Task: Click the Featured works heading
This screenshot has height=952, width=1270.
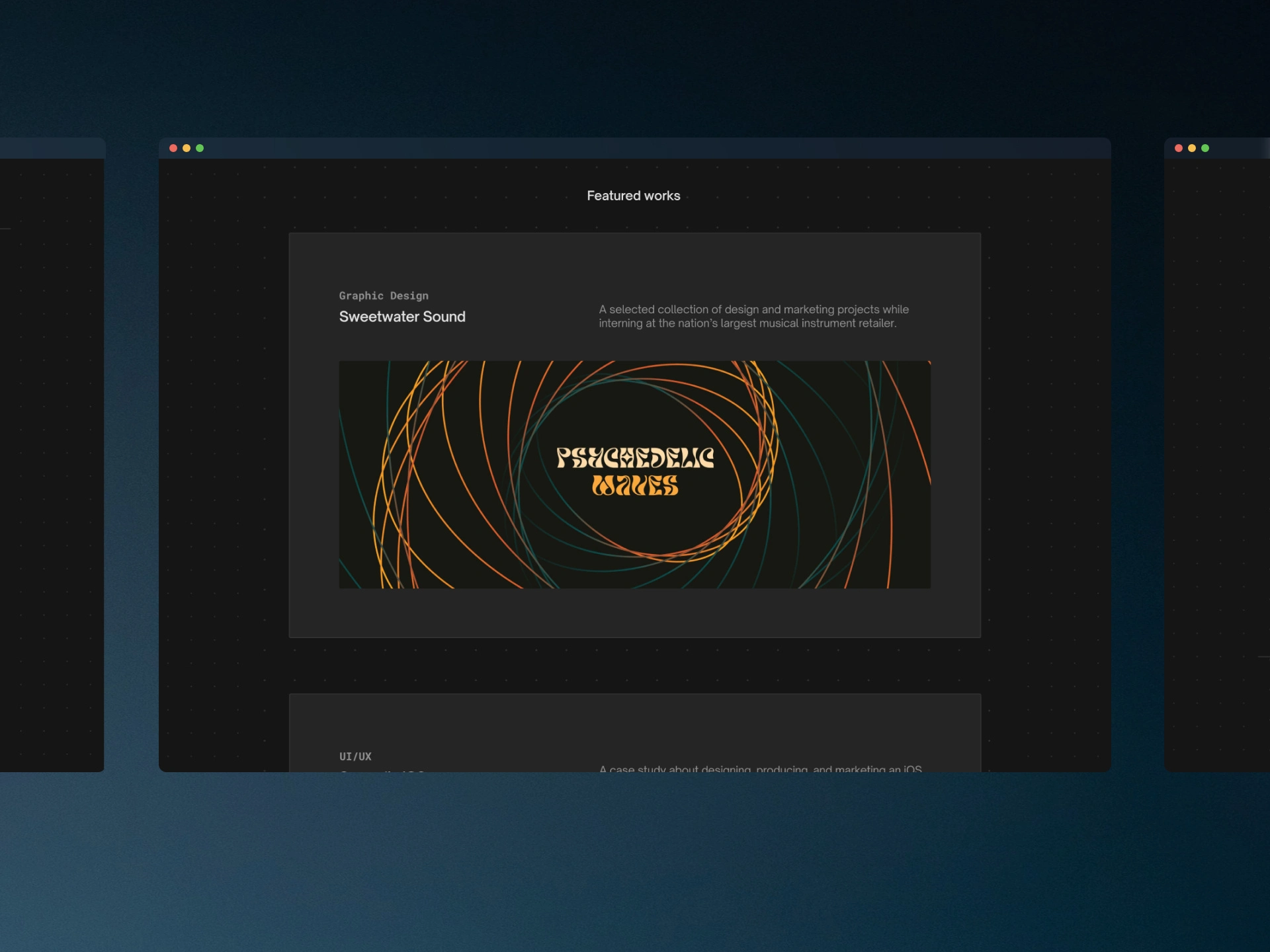Action: (x=633, y=196)
